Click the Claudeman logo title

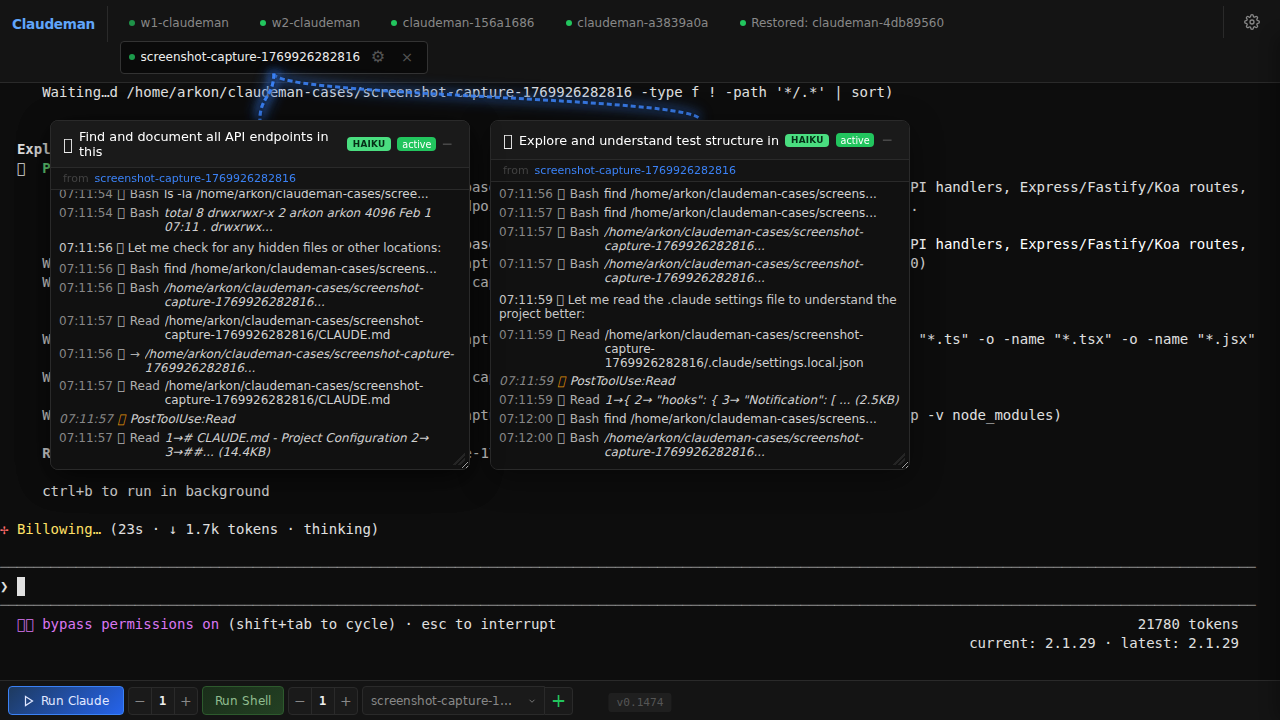[53, 23]
